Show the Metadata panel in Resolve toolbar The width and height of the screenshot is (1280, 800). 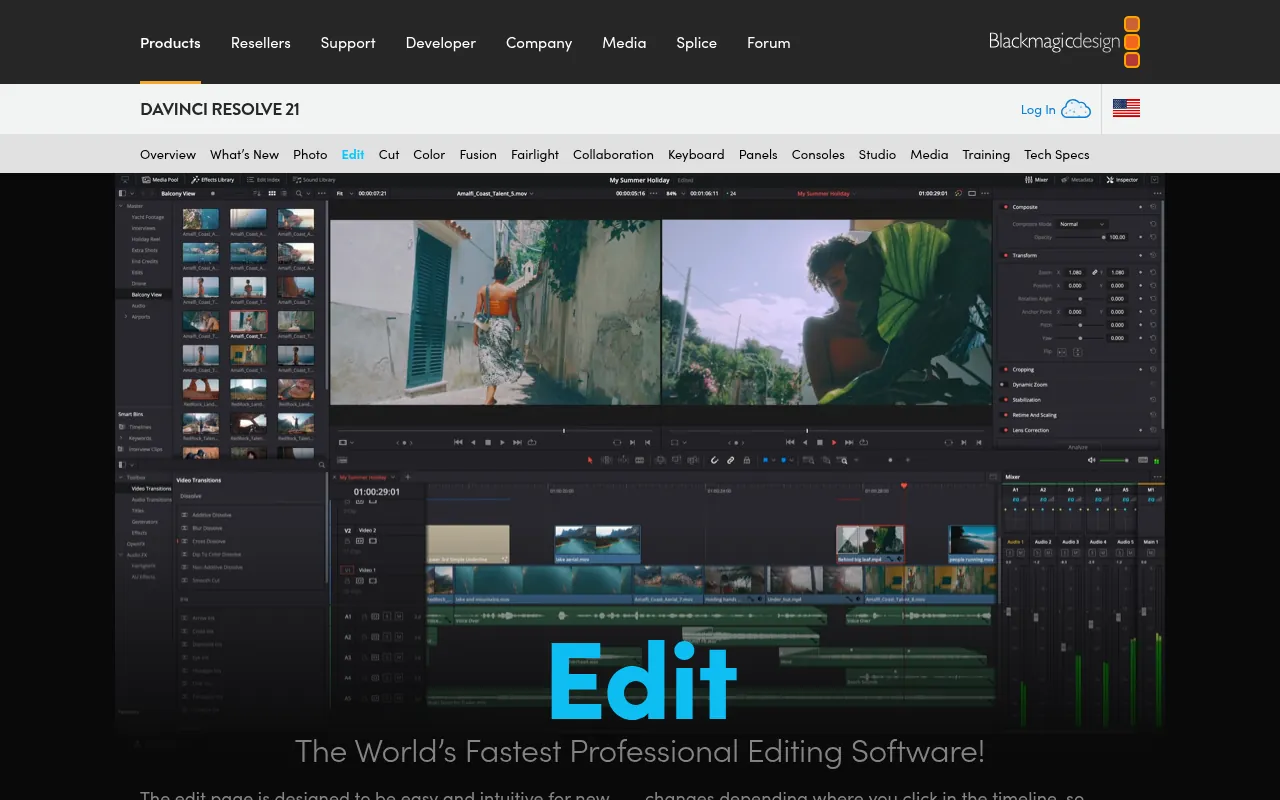[1077, 180]
